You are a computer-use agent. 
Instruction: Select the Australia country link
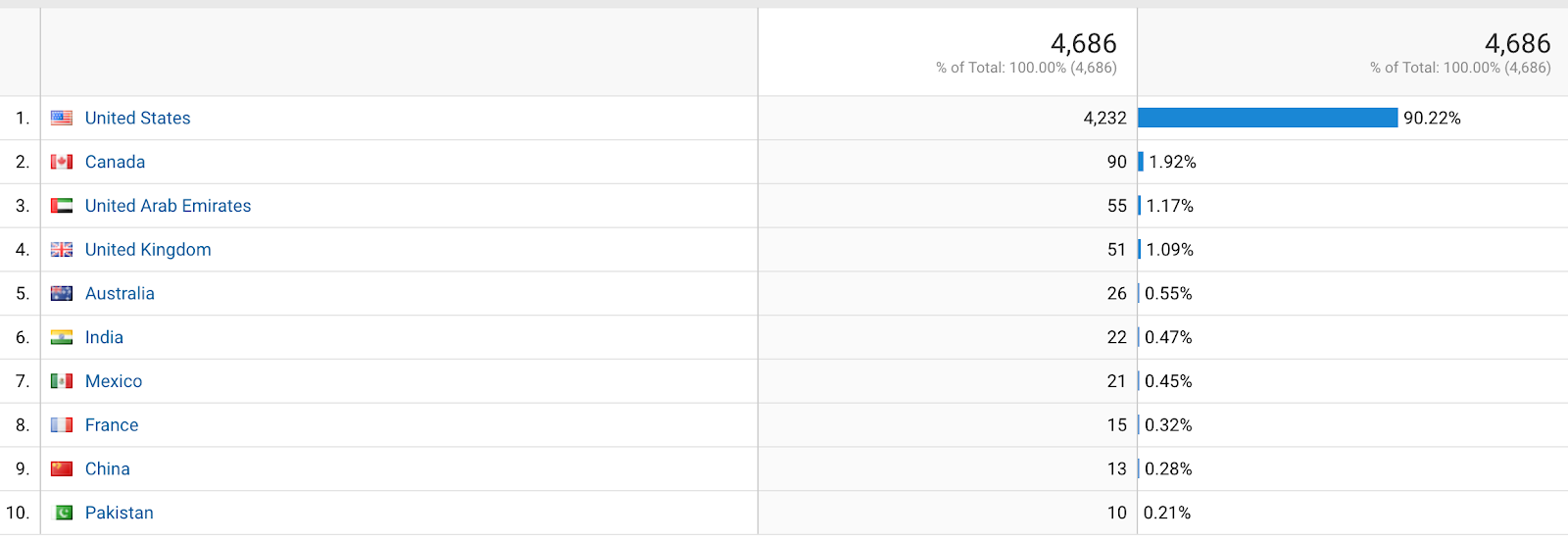pyautogui.click(x=120, y=293)
